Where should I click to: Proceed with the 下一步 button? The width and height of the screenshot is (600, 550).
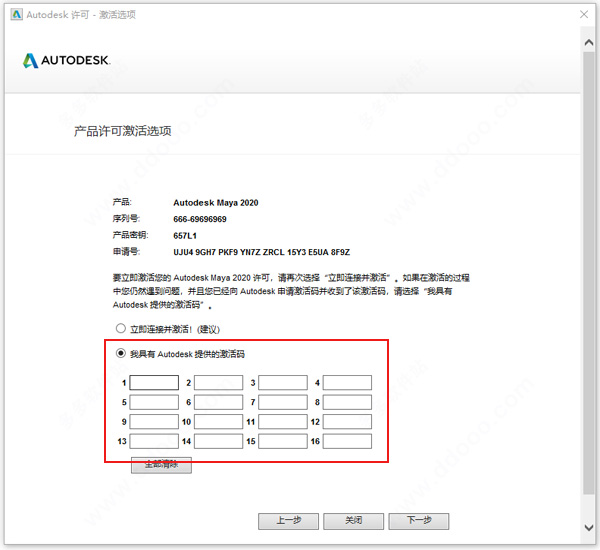419,521
